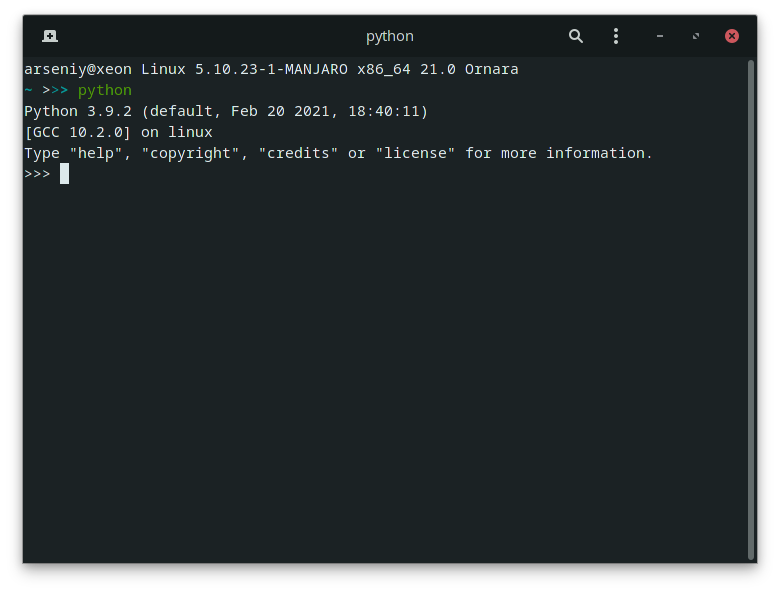The width and height of the screenshot is (780, 594).
Task: Click the word "credits" in the terminal
Action: click(298, 153)
